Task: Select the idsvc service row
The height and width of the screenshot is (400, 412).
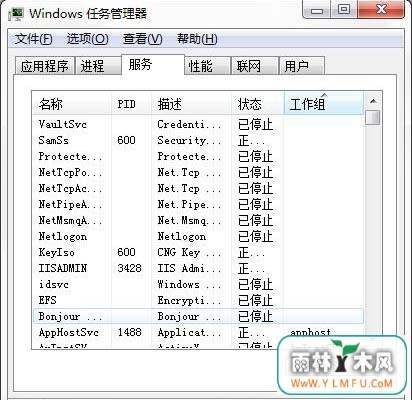Action: click(198, 284)
